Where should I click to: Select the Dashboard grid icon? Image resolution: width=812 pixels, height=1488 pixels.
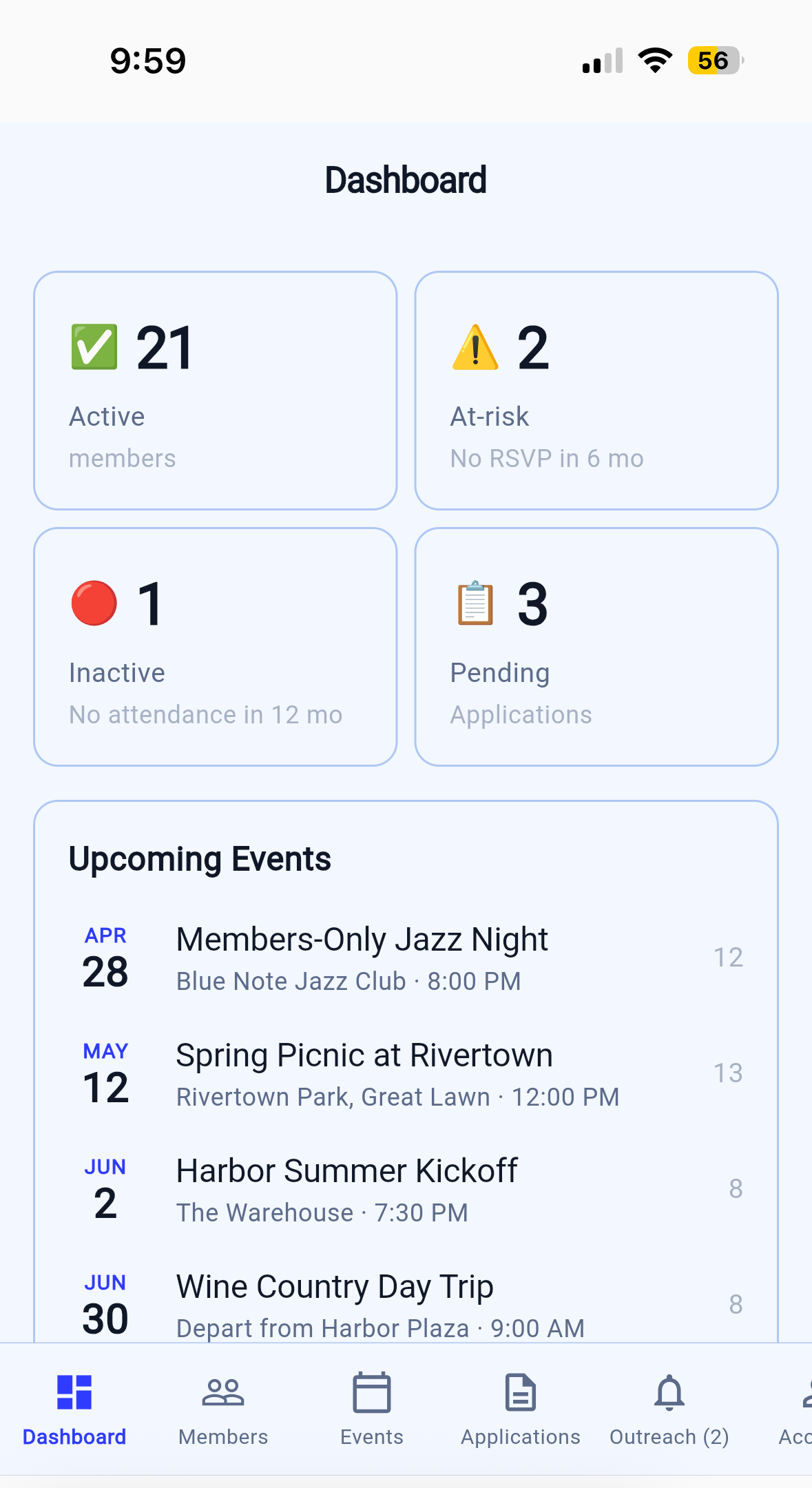[74, 1392]
